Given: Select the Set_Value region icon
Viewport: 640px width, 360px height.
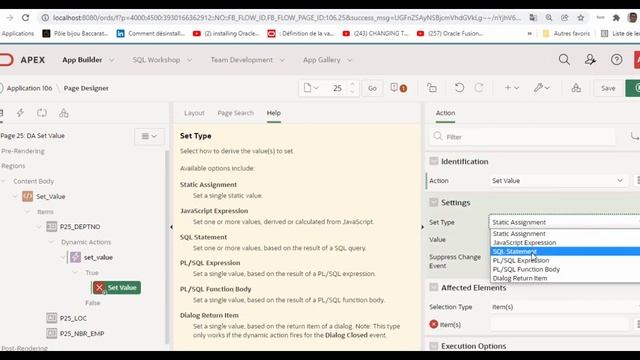Looking at the screenshot, I should tap(27, 196).
